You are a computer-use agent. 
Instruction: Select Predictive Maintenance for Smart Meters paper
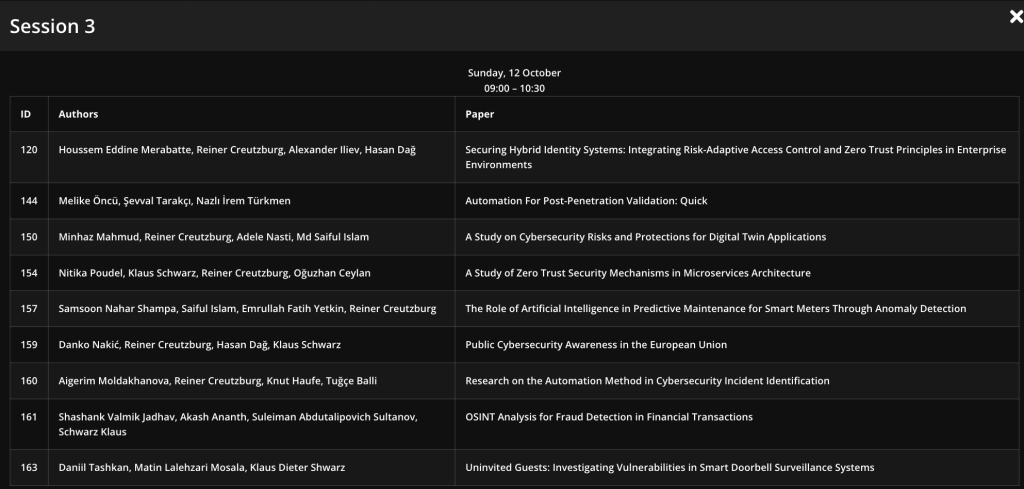click(x=715, y=309)
